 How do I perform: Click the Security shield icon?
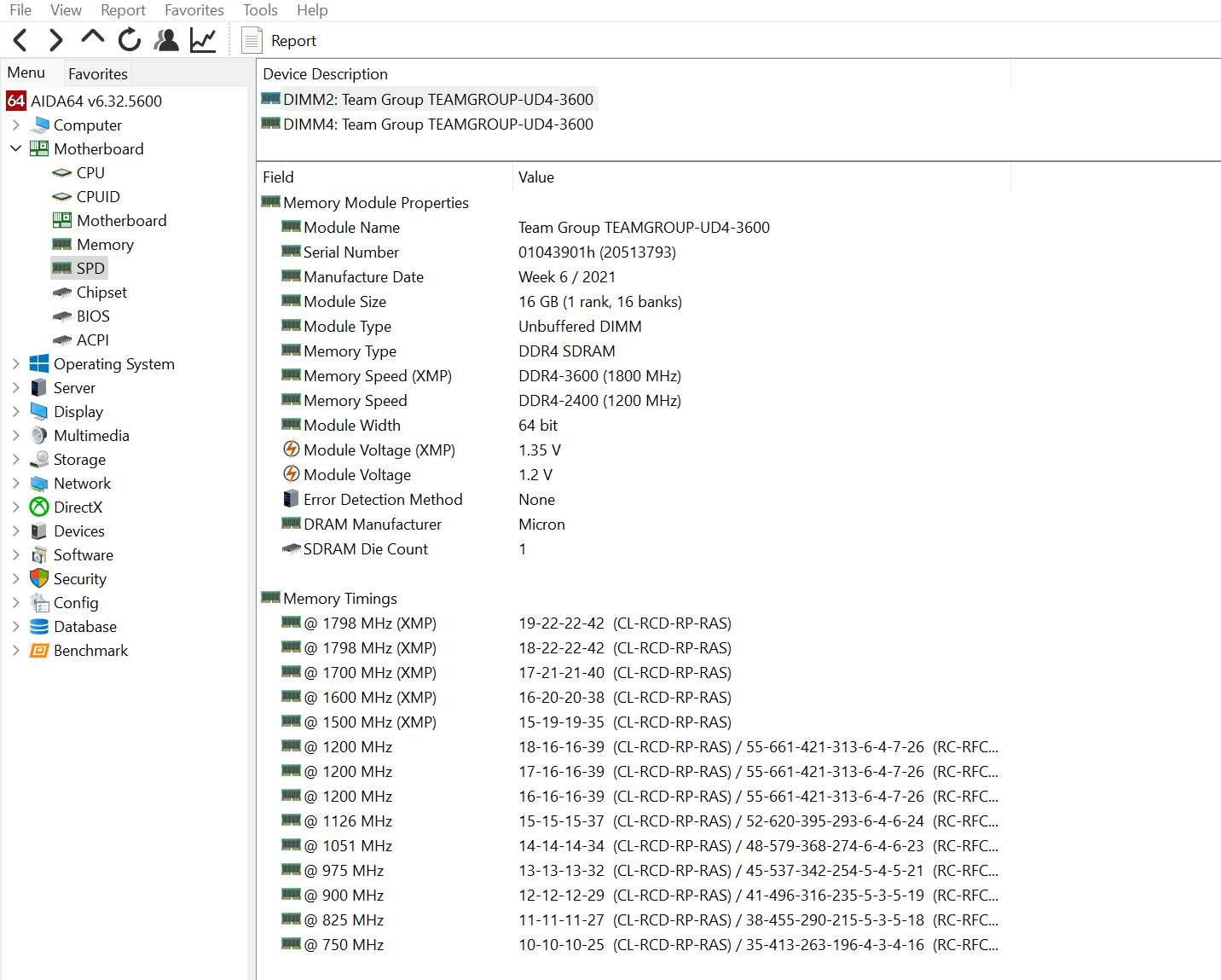tap(39, 578)
